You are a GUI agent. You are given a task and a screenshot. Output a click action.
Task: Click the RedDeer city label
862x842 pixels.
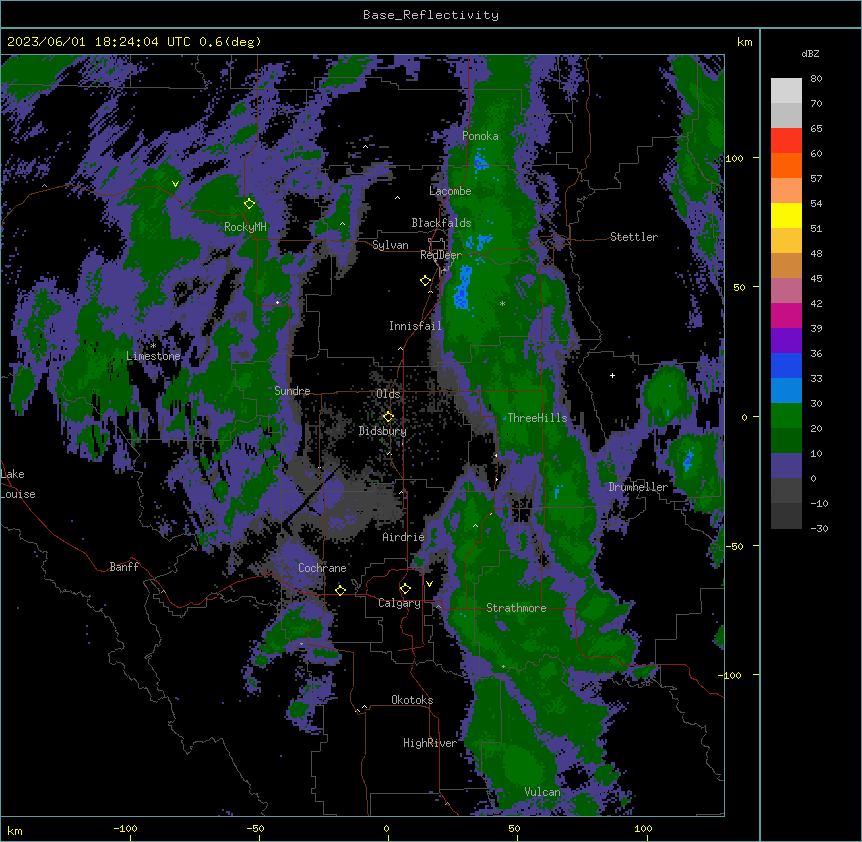click(x=441, y=255)
